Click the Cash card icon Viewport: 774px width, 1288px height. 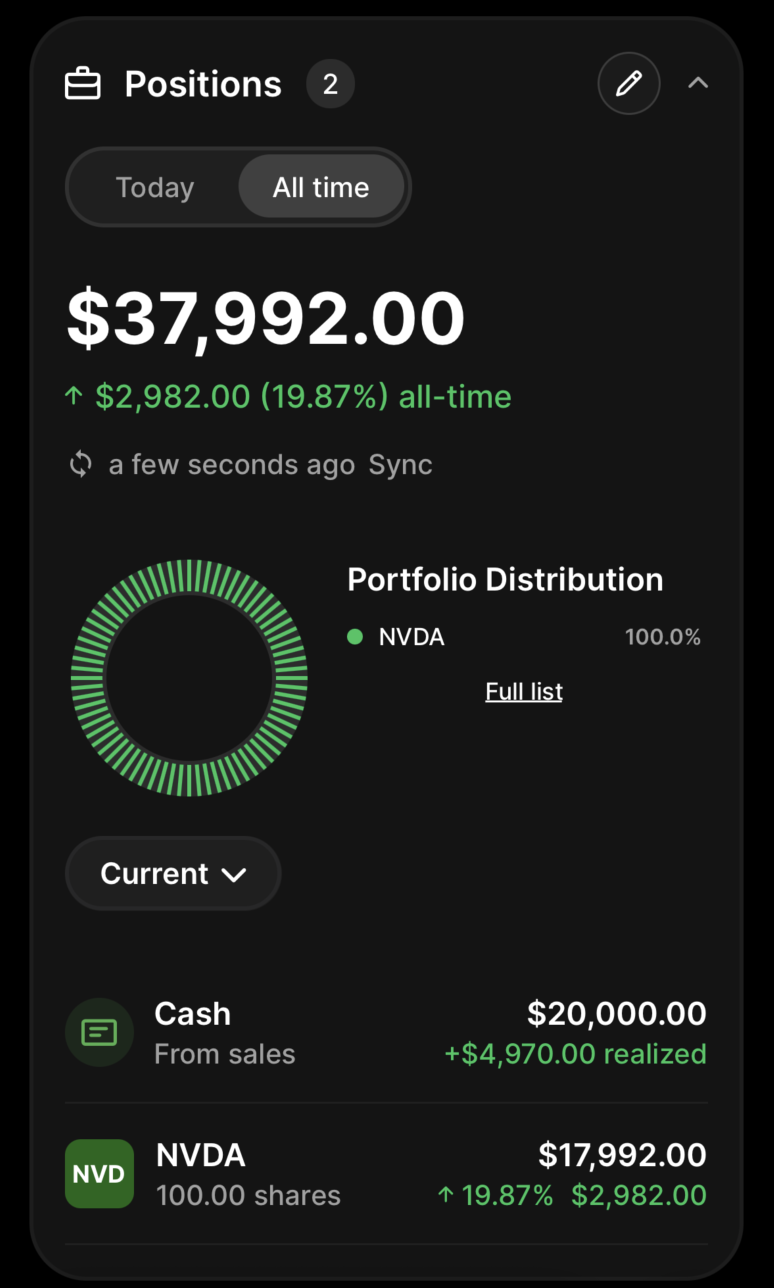coord(99,1032)
